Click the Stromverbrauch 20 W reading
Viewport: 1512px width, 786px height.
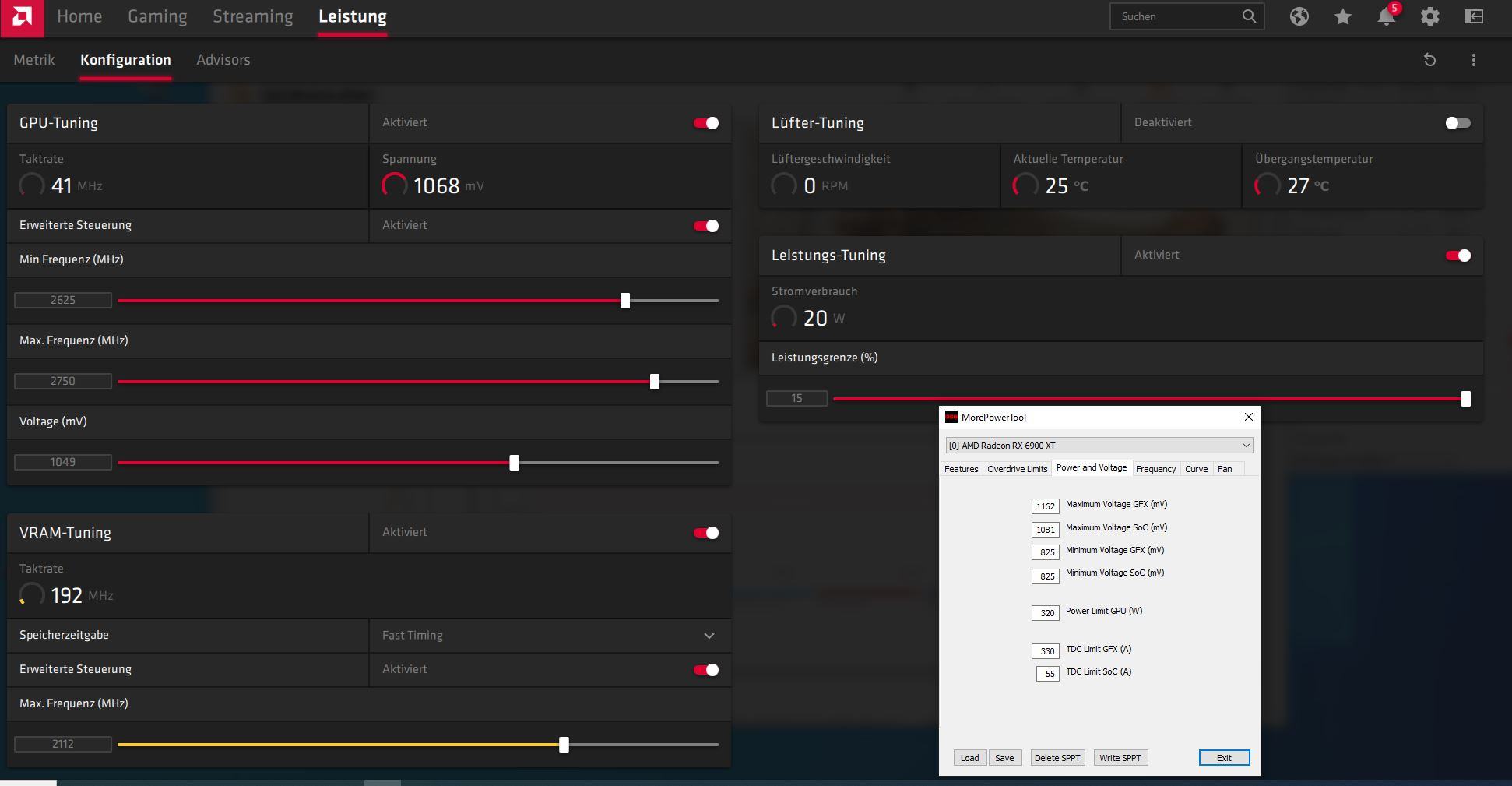[x=808, y=318]
